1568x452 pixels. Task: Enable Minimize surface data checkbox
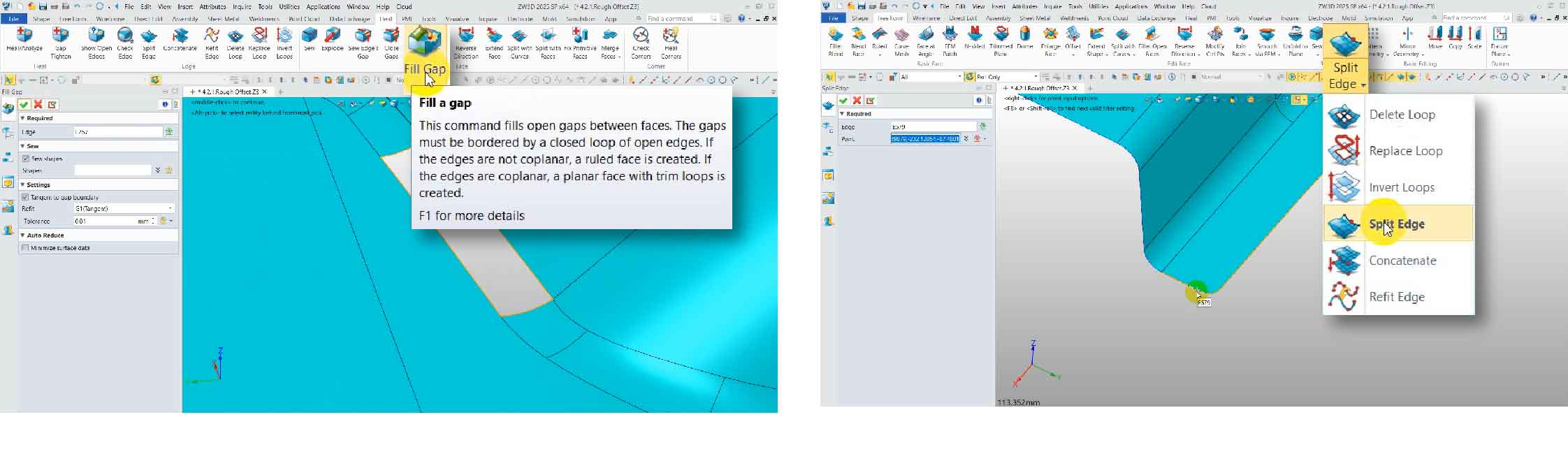pyautogui.click(x=26, y=248)
